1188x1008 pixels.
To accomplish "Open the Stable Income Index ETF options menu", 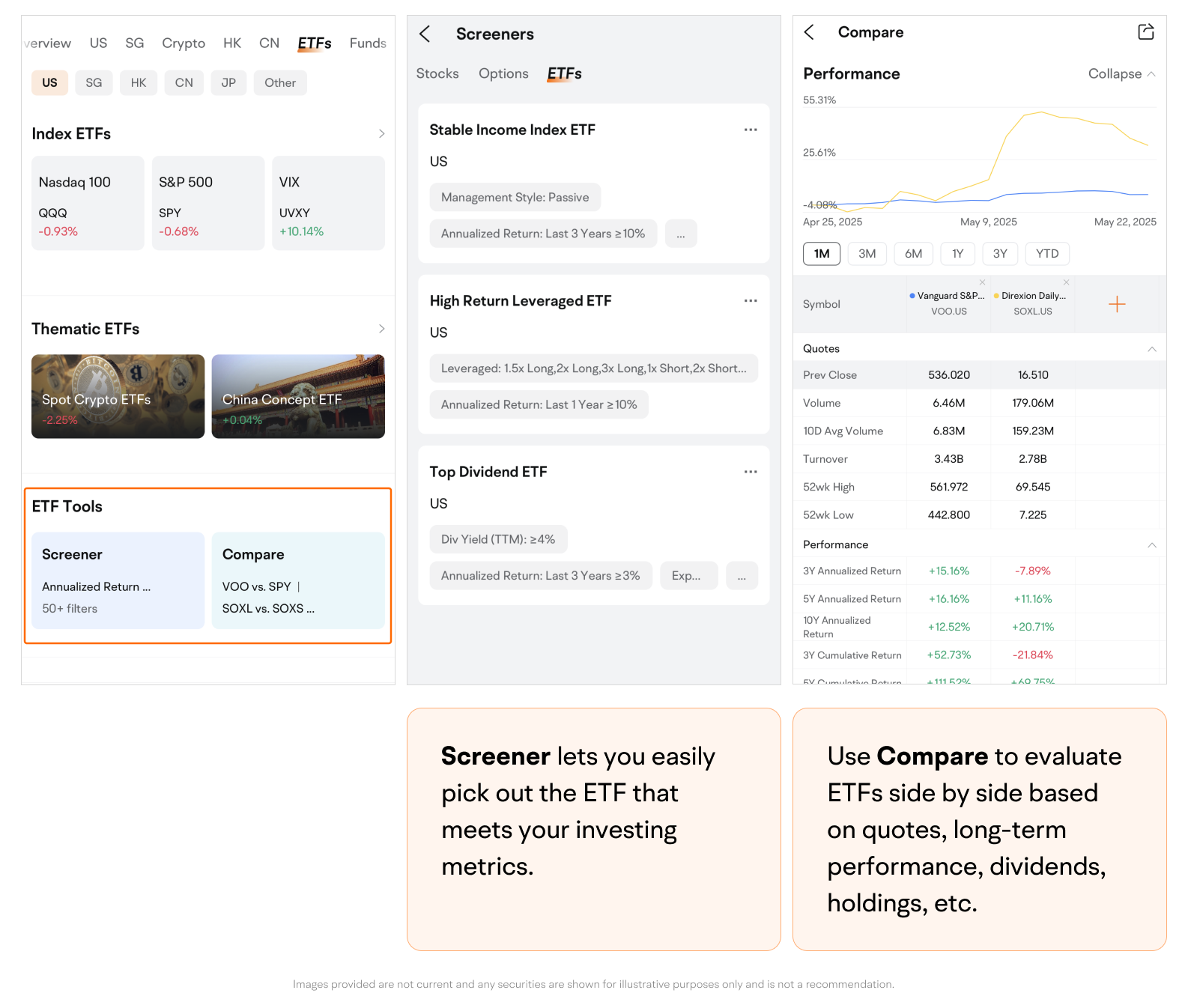I will point(750,130).
